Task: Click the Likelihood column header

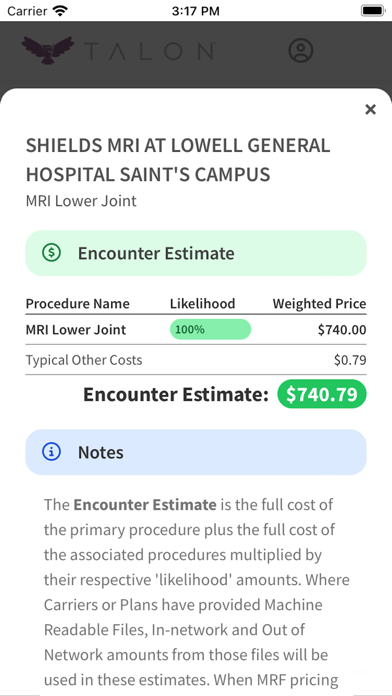Action: click(x=202, y=304)
